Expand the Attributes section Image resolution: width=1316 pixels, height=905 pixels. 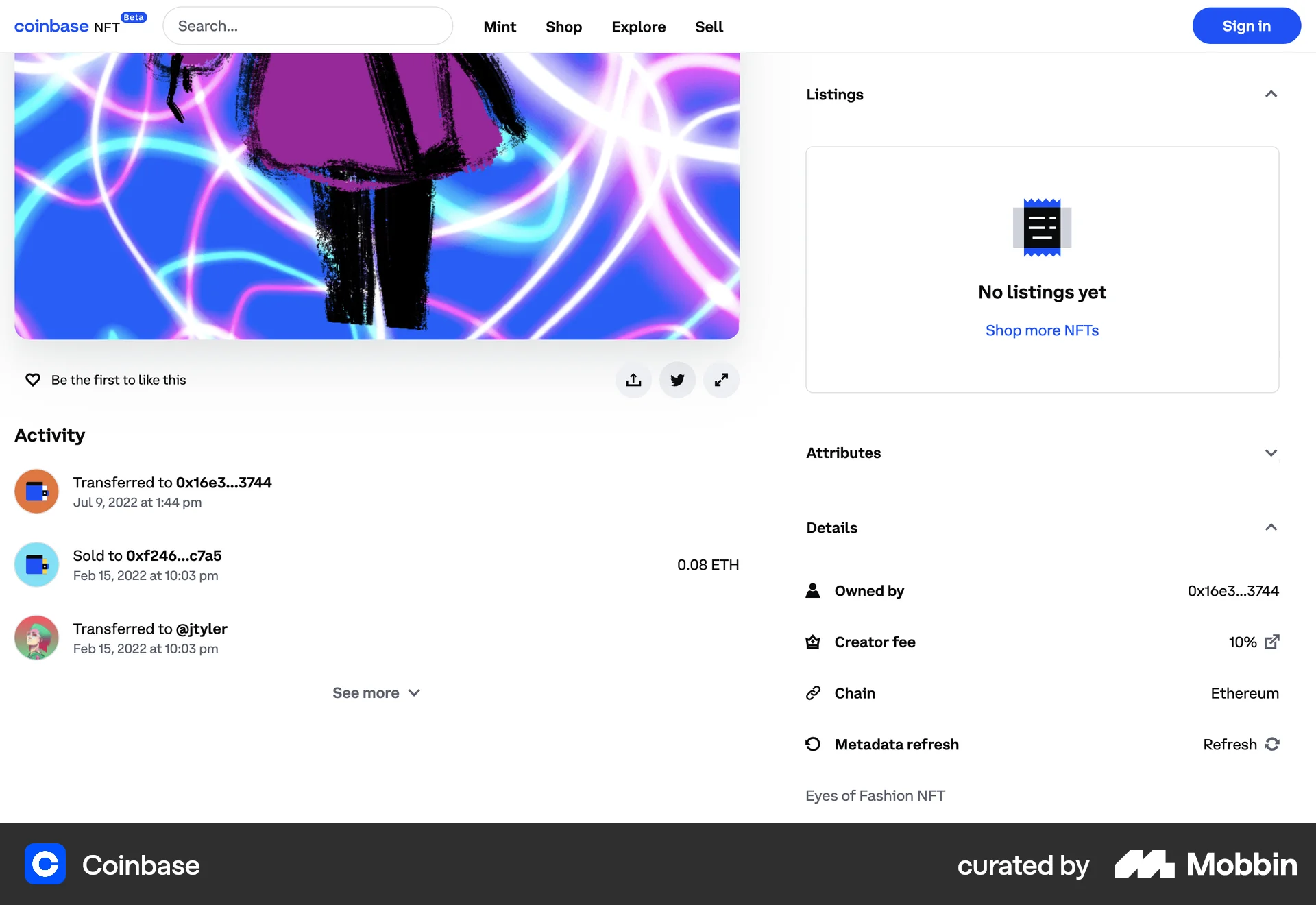(x=1271, y=452)
